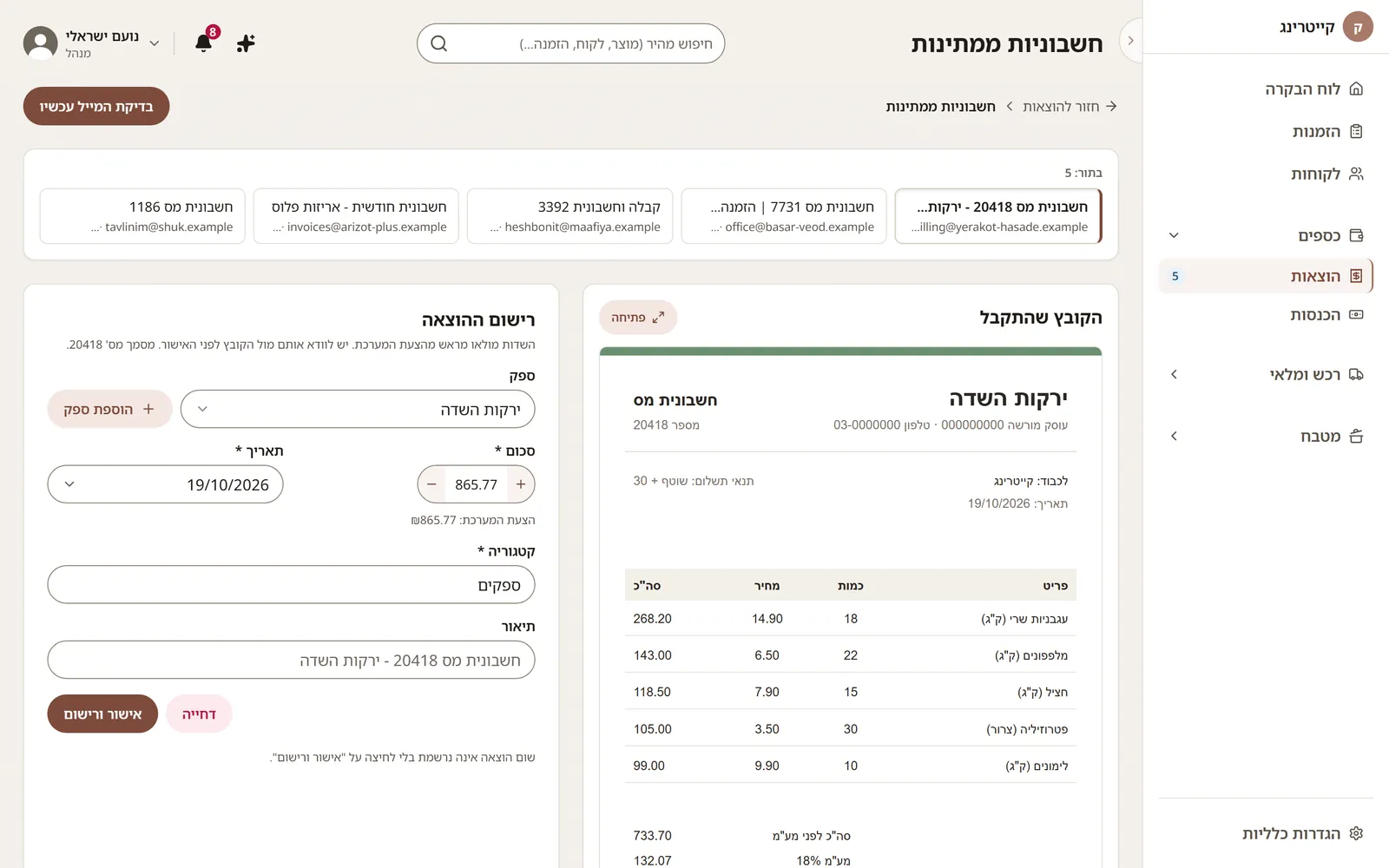Select invoice tab חשבונית מס 7731

(784, 216)
